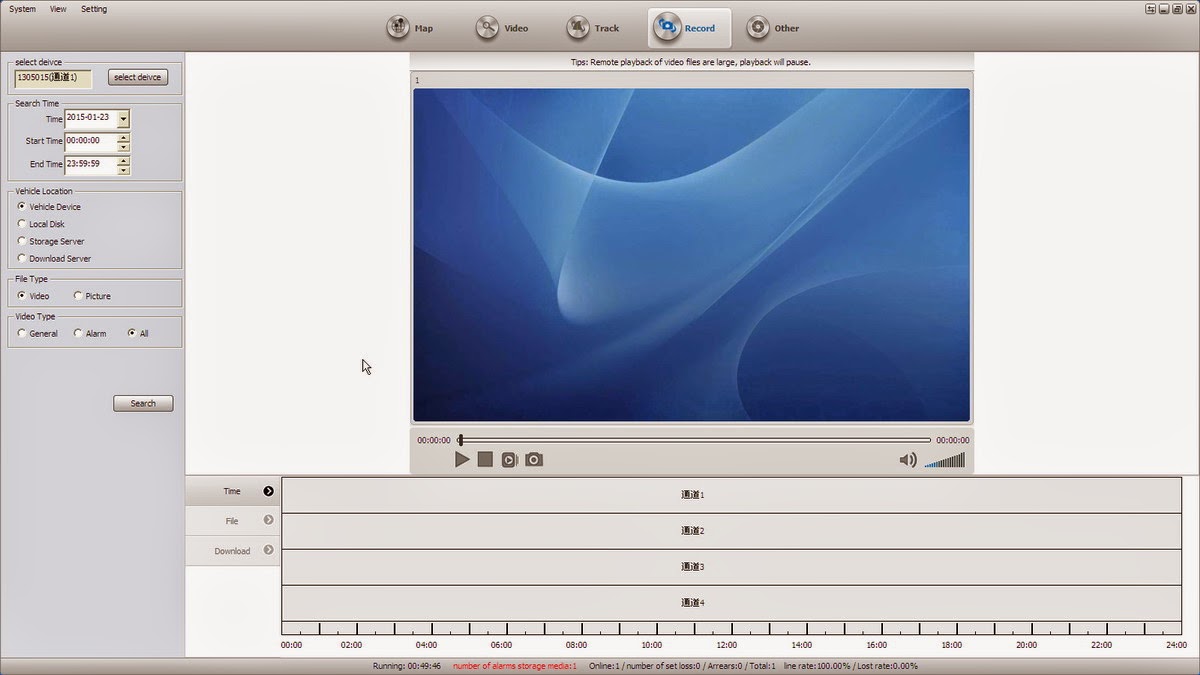1200x675 pixels.
Task: Mute audio via the speaker icon
Action: point(908,460)
